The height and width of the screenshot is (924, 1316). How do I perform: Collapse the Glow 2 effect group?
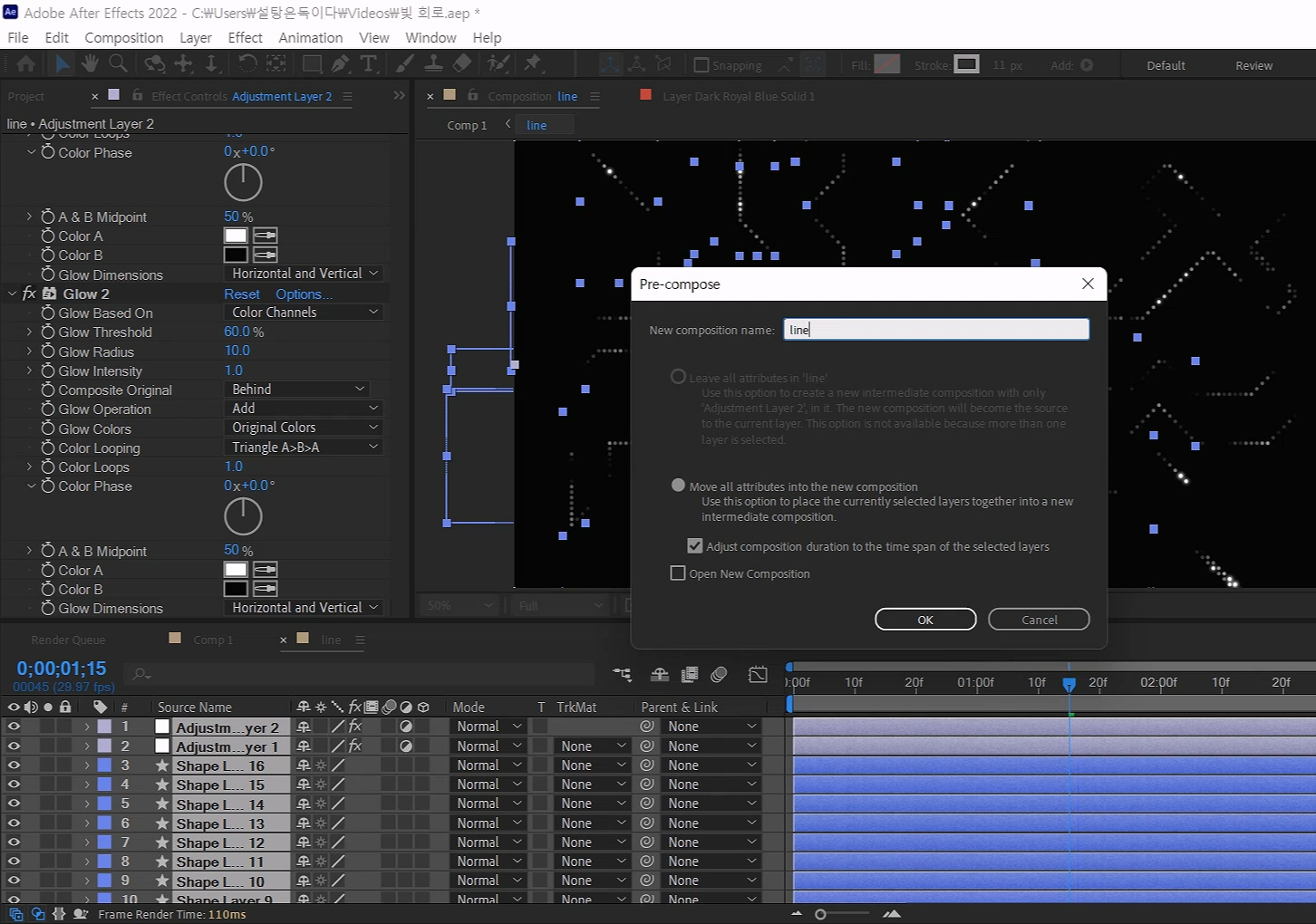[13, 294]
